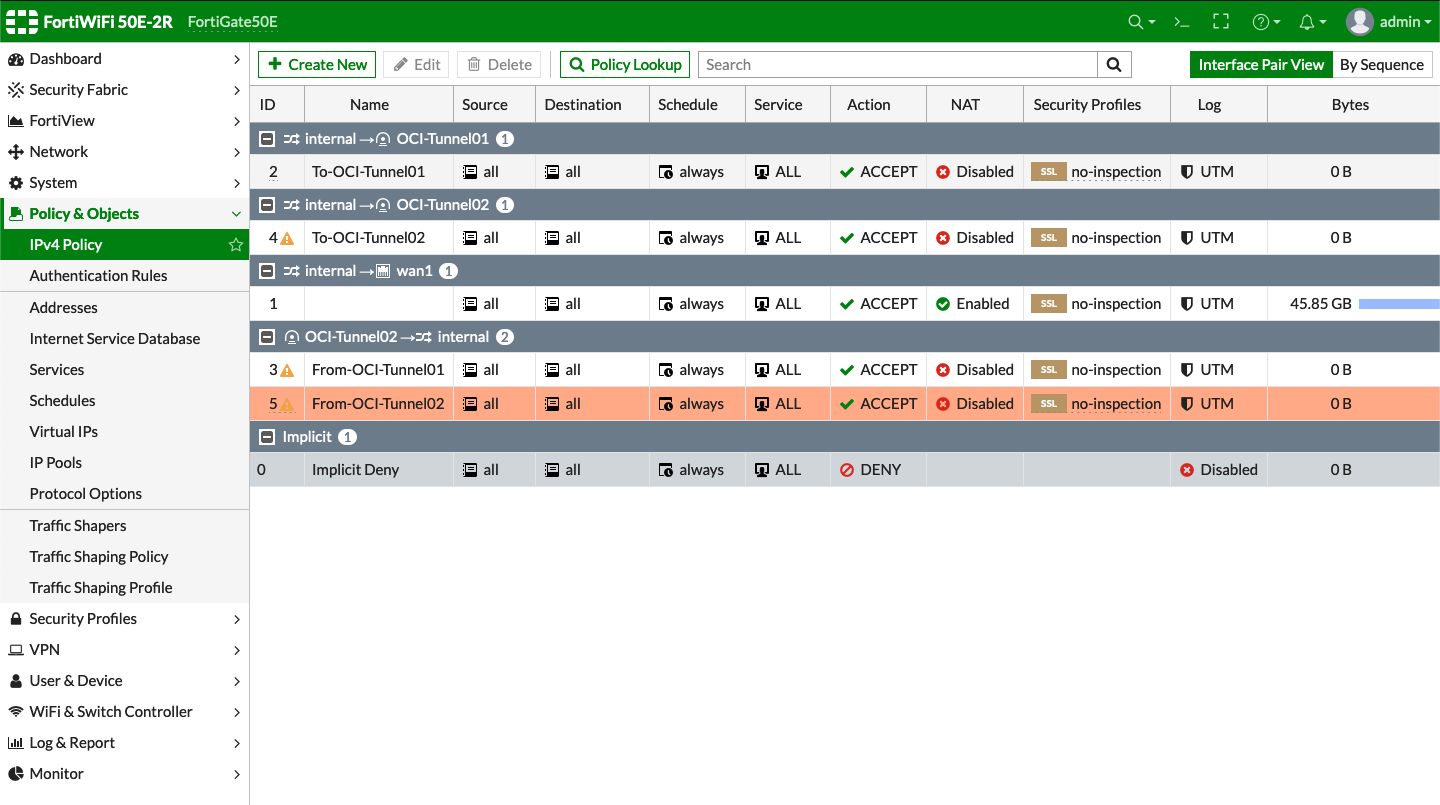The width and height of the screenshot is (1440, 805).
Task: Click the FortiWiFi grid logo icon
Action: pos(21,21)
